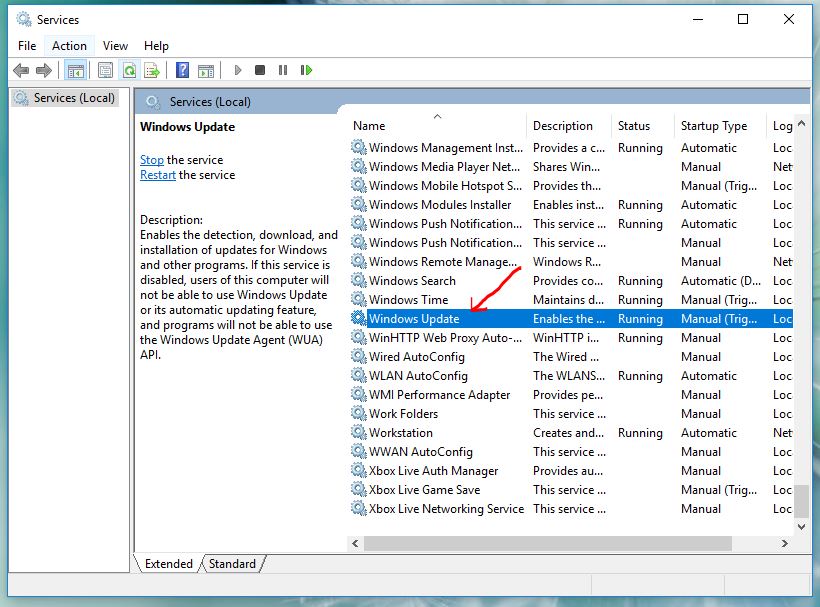This screenshot has width=820, height=607.
Task: Click the Restart the service link
Action: pos(158,175)
